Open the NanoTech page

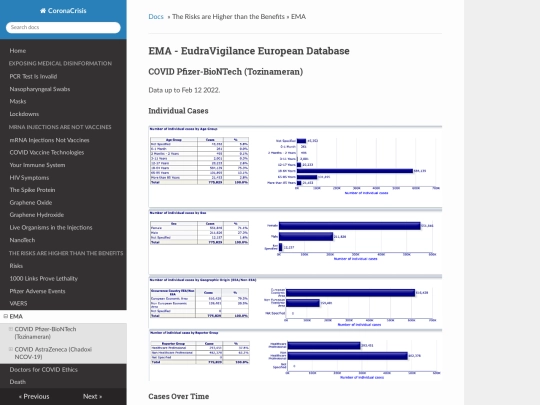(x=22, y=240)
